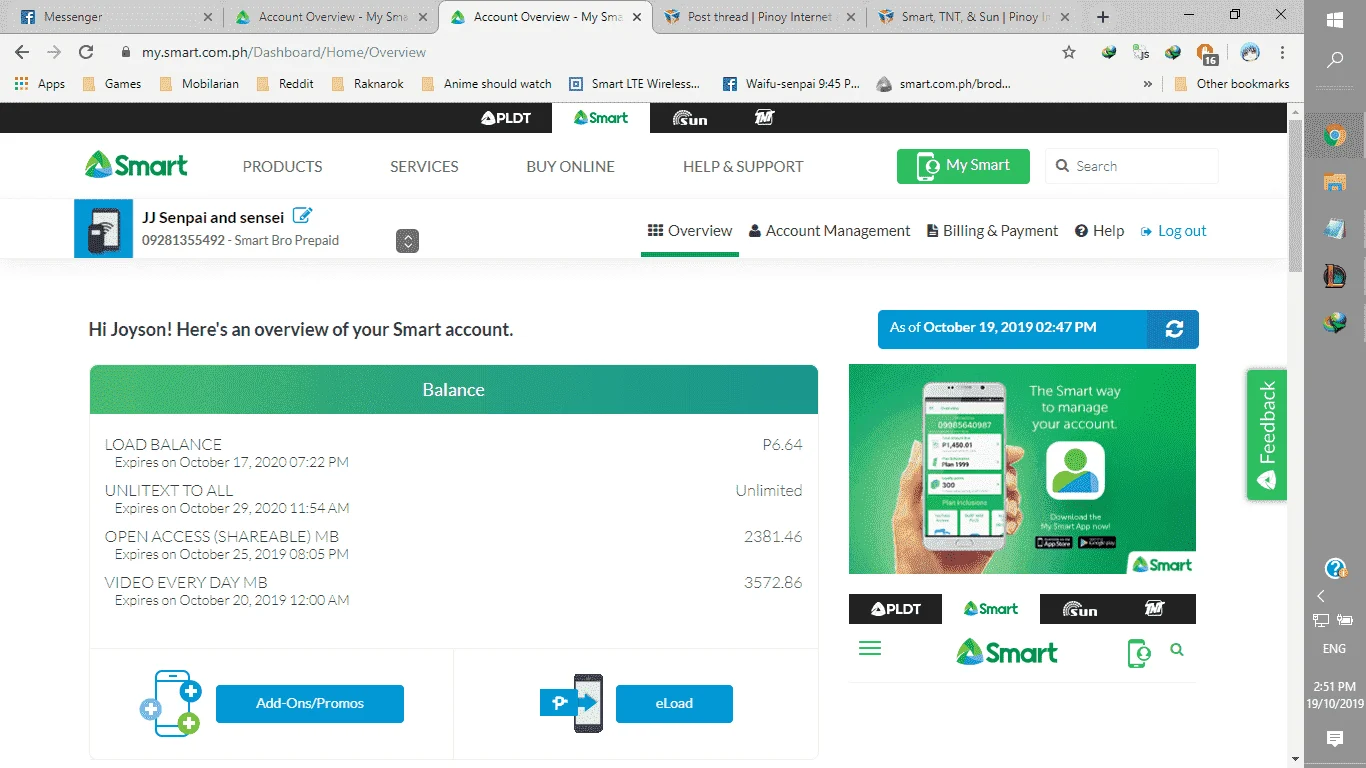The height and width of the screenshot is (768, 1366).
Task: Click the extension icon showing badge 16
Action: click(x=1206, y=53)
